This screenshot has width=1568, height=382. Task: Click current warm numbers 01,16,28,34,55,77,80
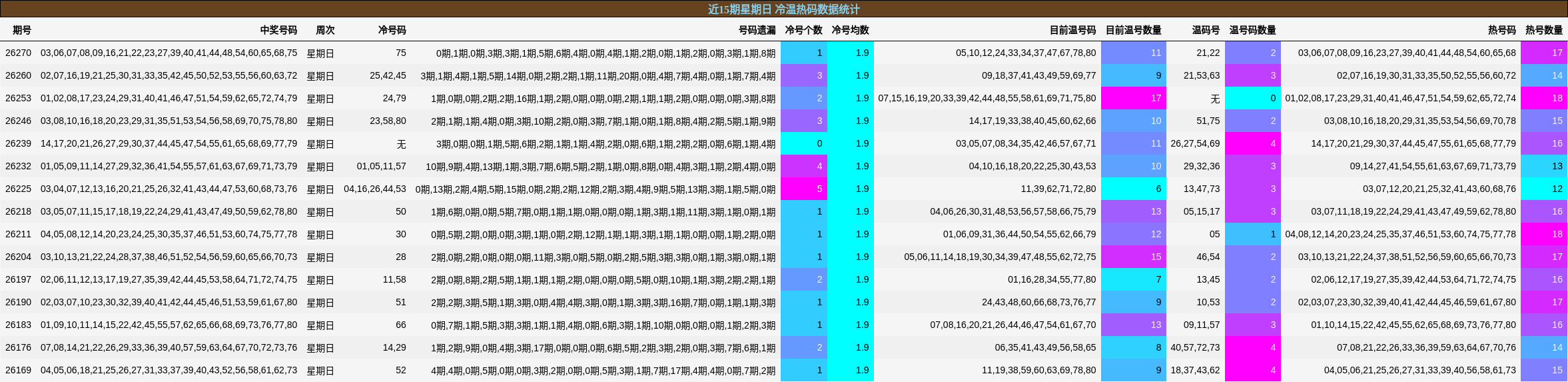(1052, 279)
